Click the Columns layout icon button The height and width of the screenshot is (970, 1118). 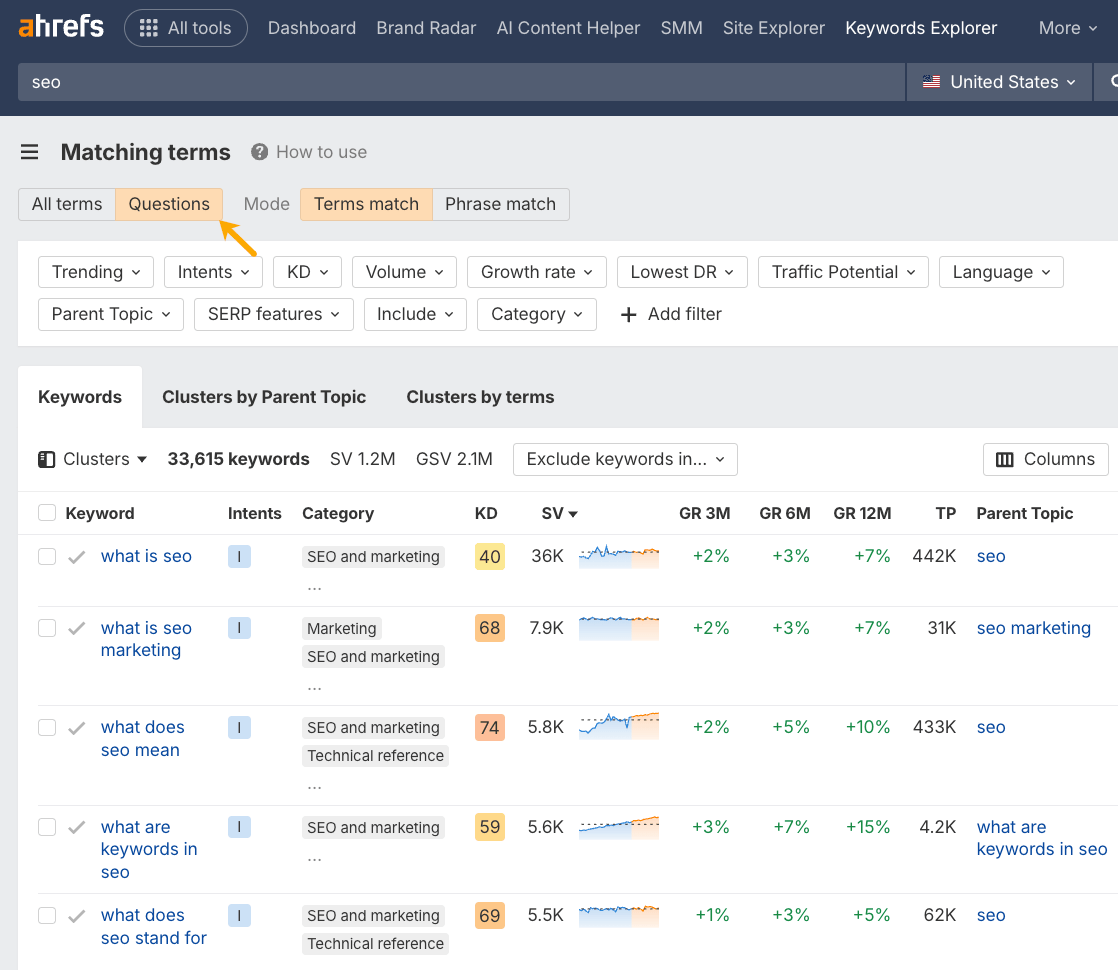pos(1045,459)
